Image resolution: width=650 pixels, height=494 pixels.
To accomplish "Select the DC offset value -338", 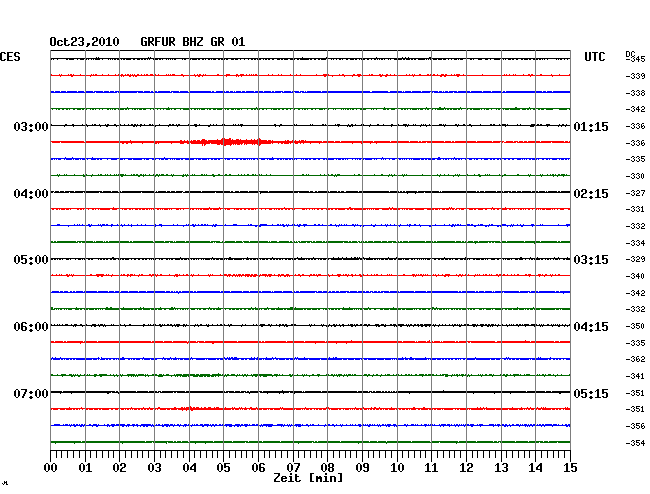I will coord(635,93).
